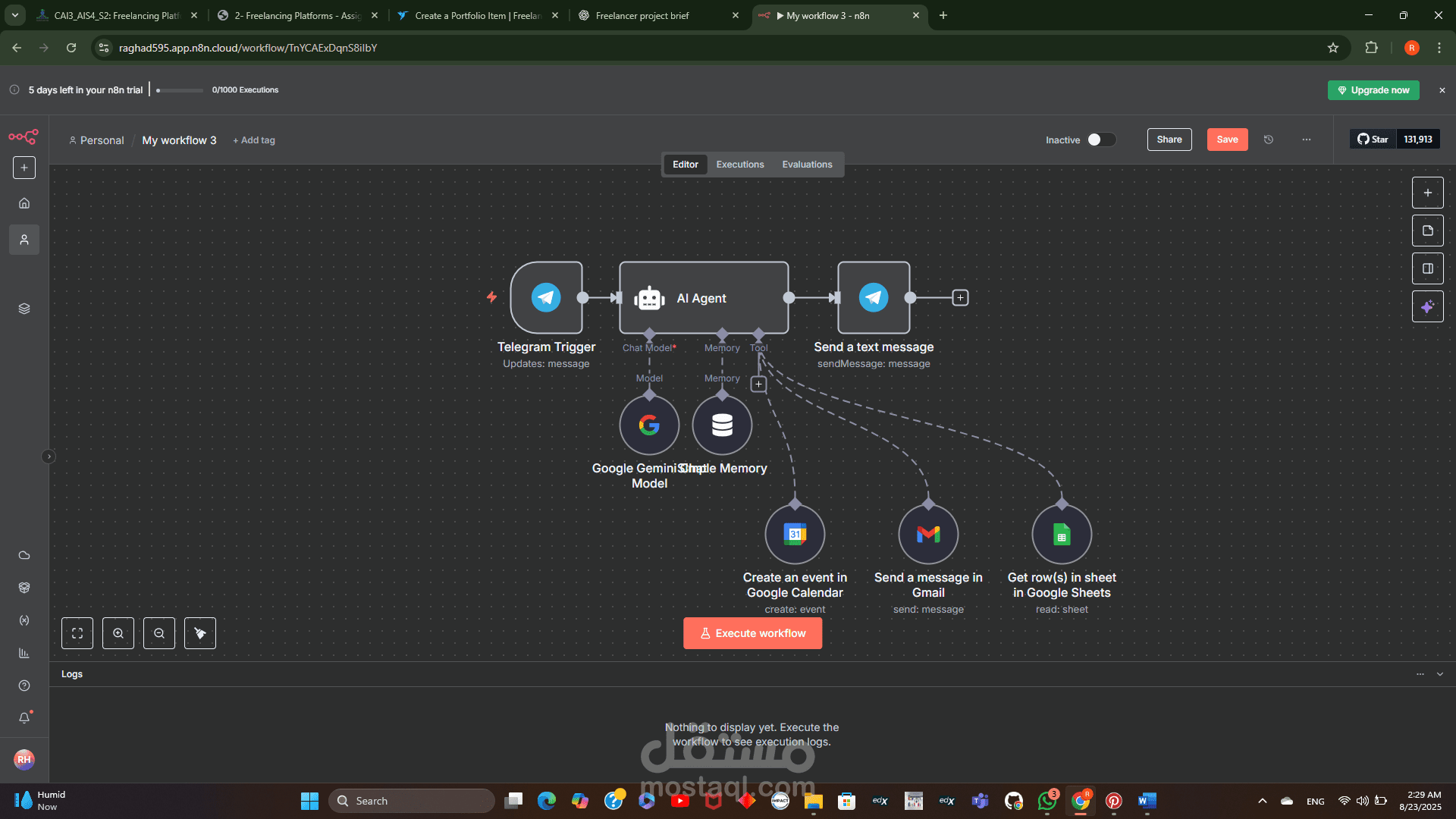Switch to the Evaluations tab
This screenshot has width=1456, height=819.
click(807, 165)
